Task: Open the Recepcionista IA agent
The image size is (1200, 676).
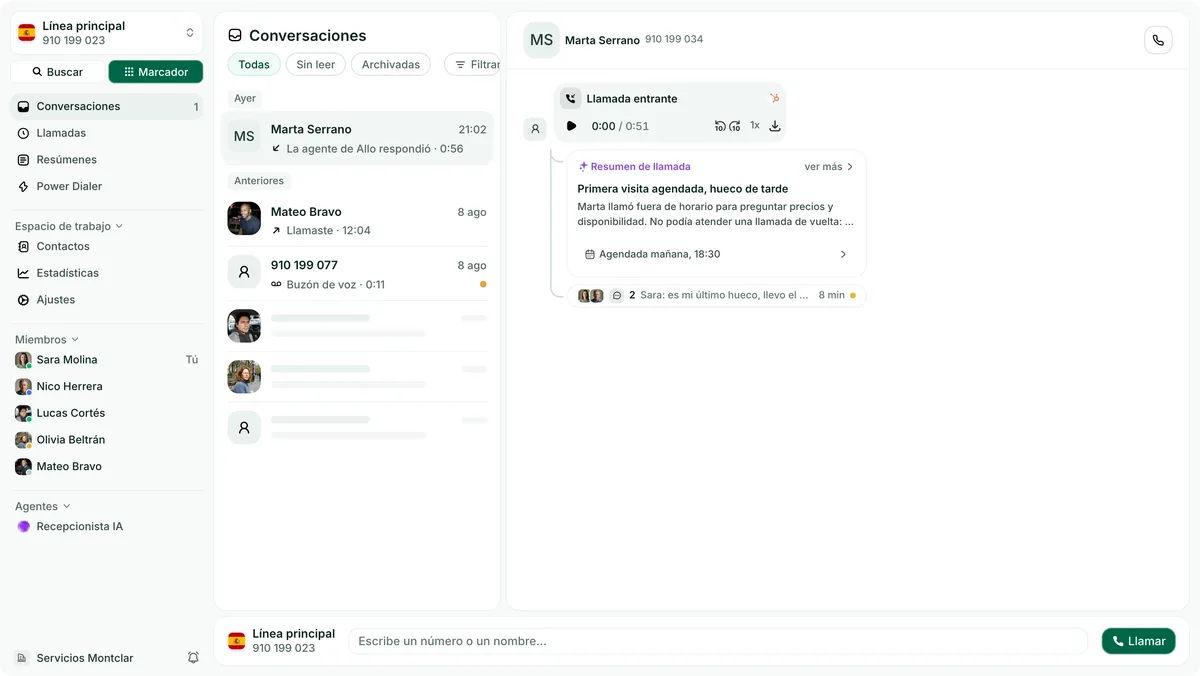Action: click(106, 526)
